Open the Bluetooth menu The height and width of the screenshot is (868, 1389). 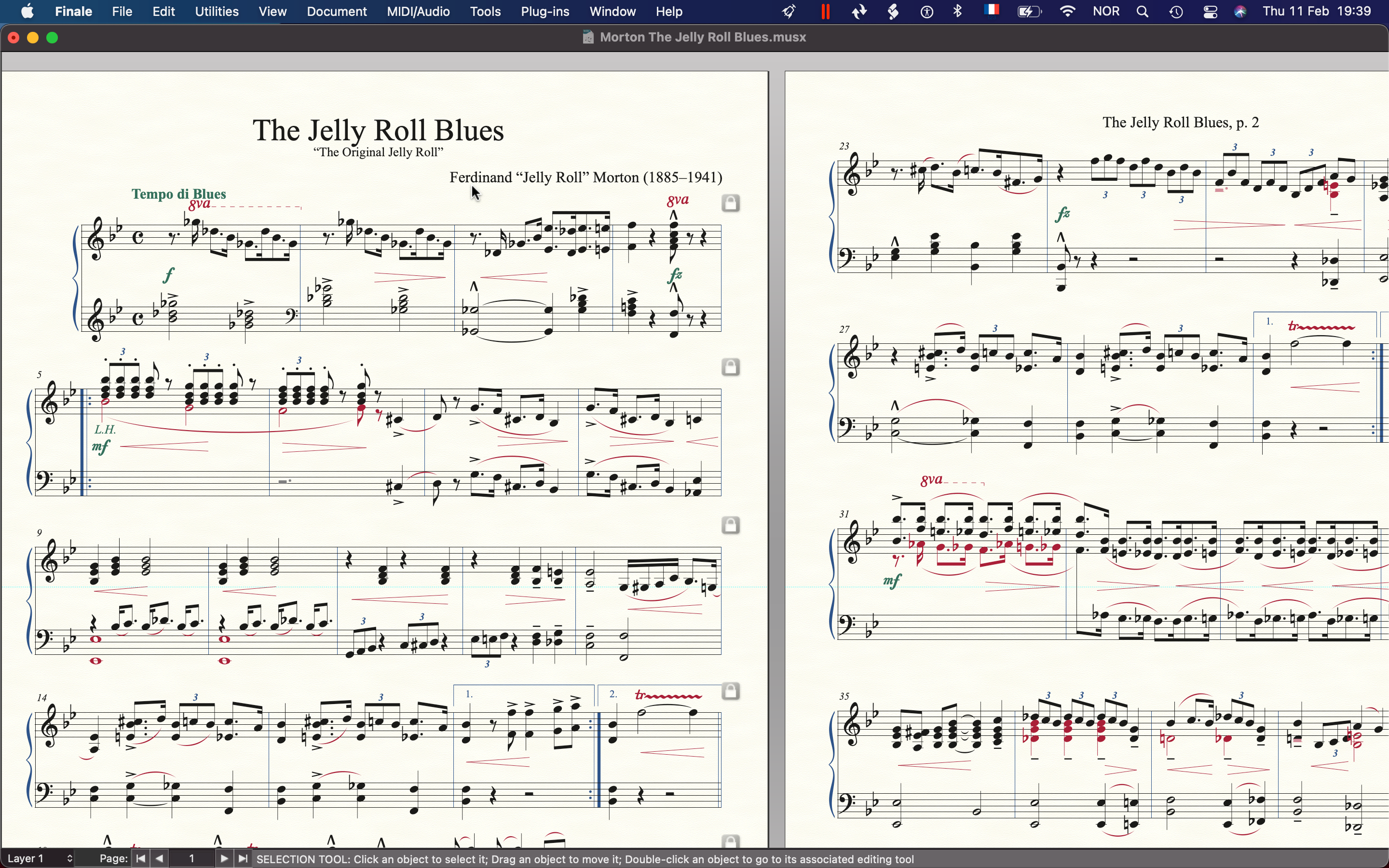[x=958, y=12]
